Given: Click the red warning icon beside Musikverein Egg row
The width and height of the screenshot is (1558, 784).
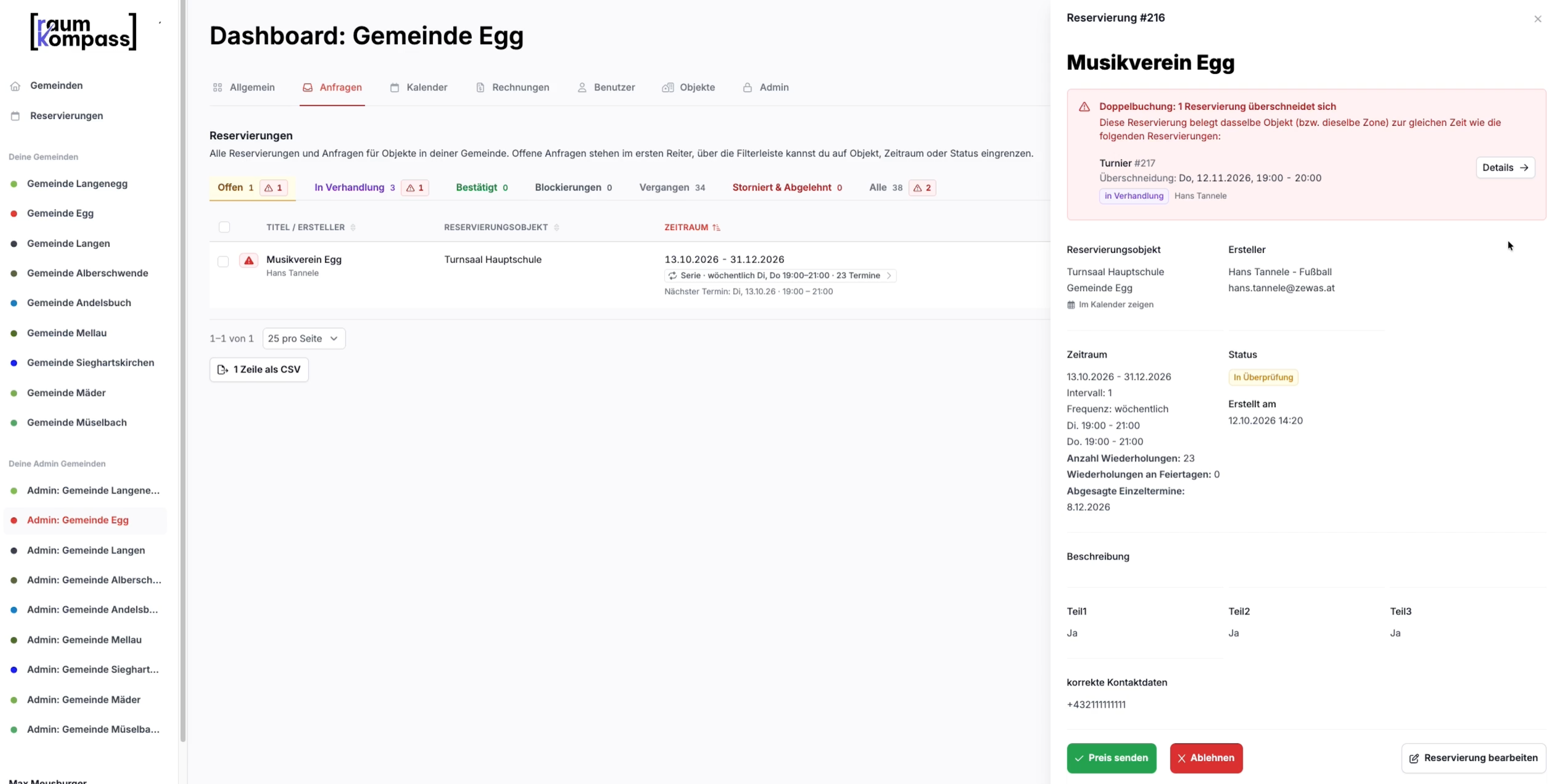Looking at the screenshot, I should click(248, 261).
